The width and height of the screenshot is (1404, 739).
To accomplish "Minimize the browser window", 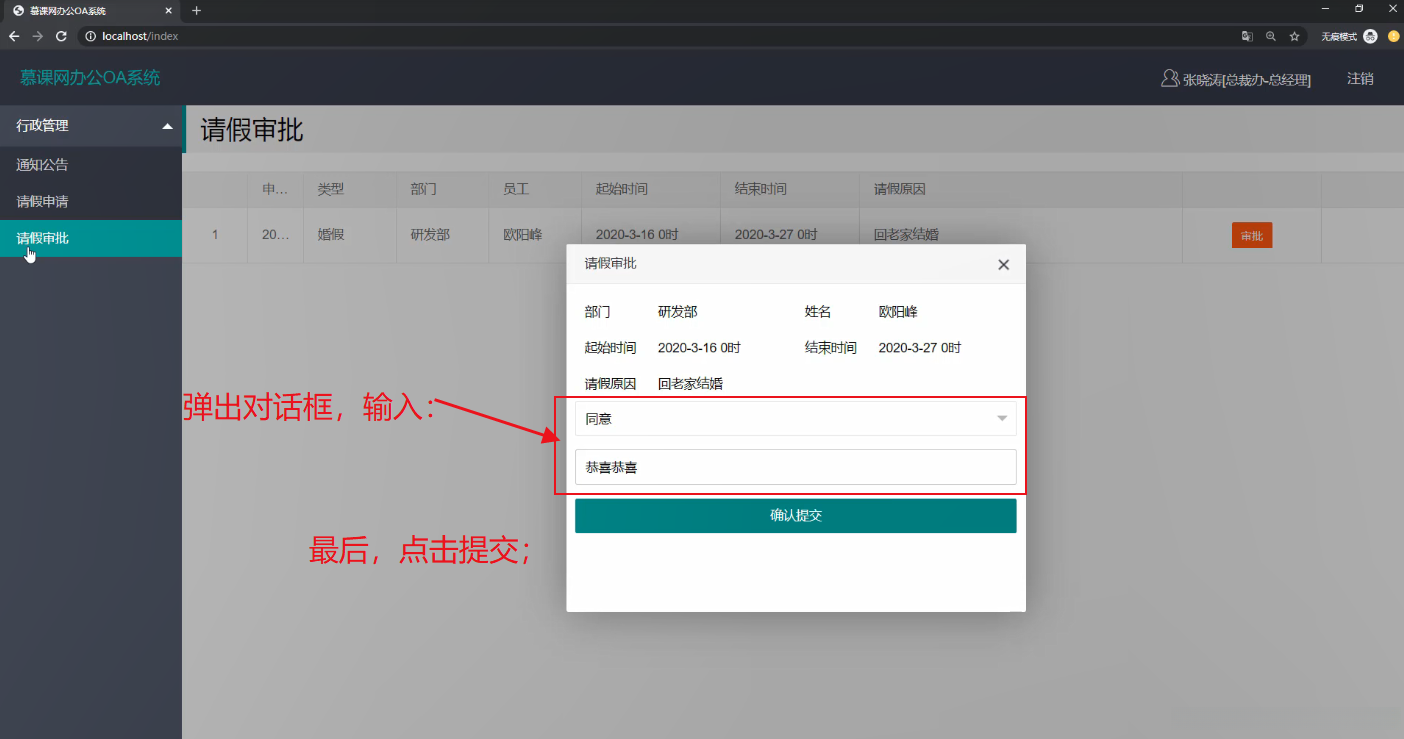I will tap(1325, 9).
